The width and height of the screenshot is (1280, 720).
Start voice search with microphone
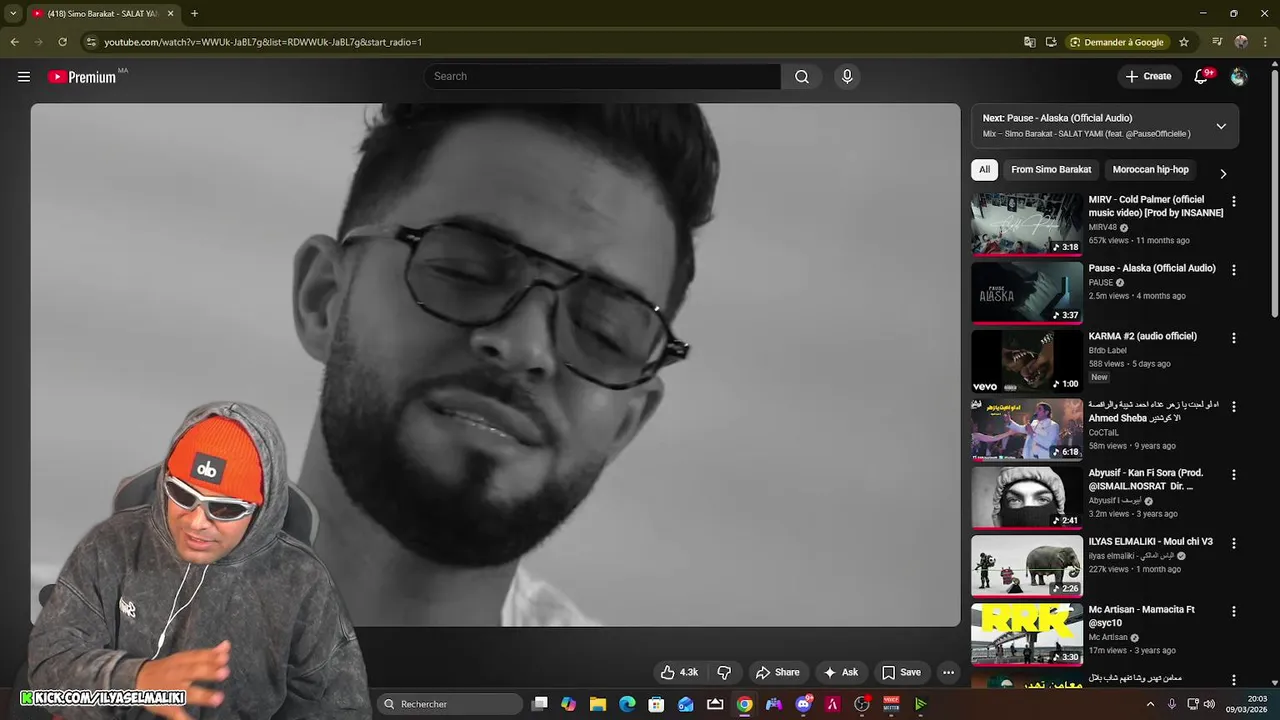click(847, 77)
